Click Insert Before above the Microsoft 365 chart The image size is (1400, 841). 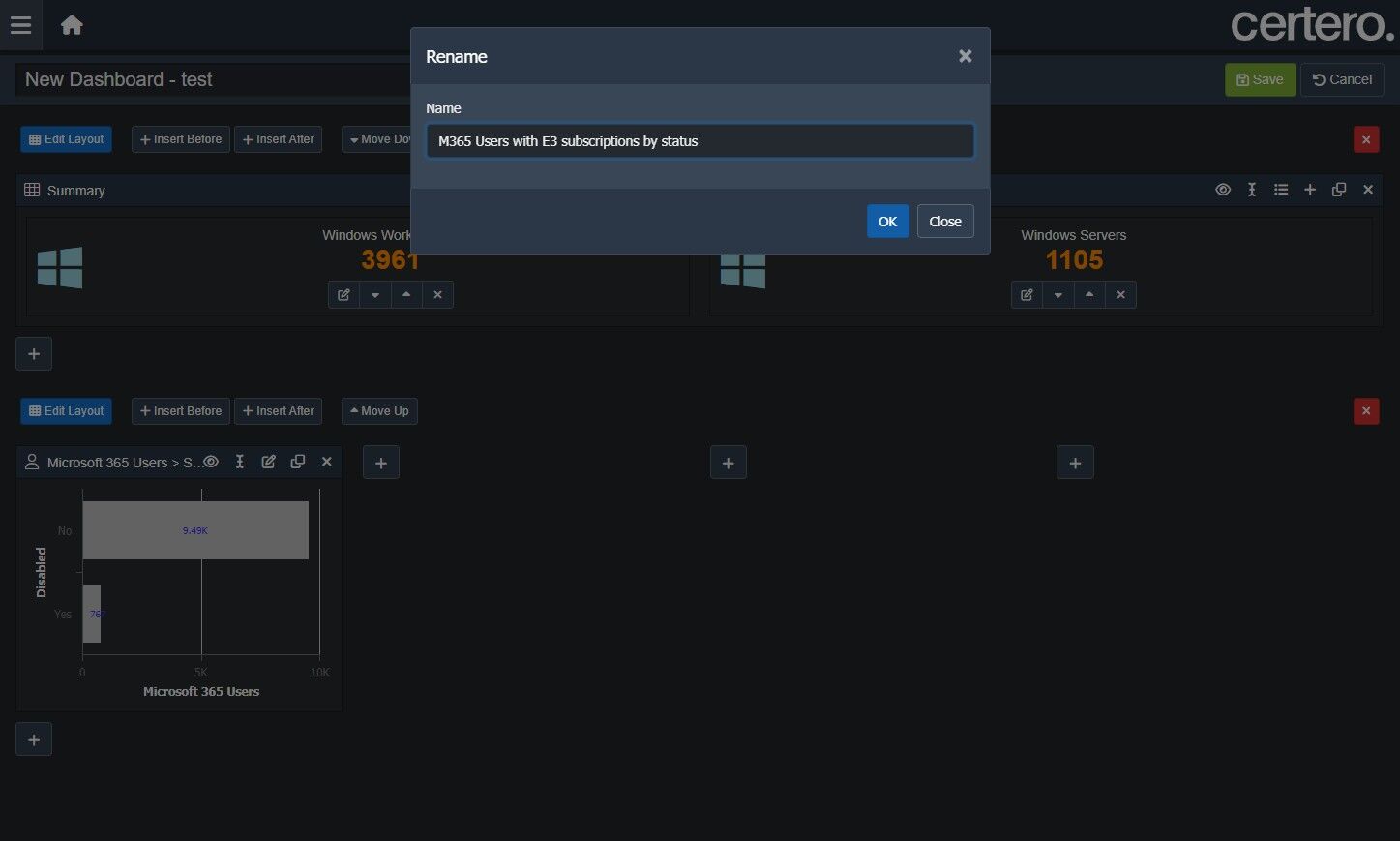(181, 411)
